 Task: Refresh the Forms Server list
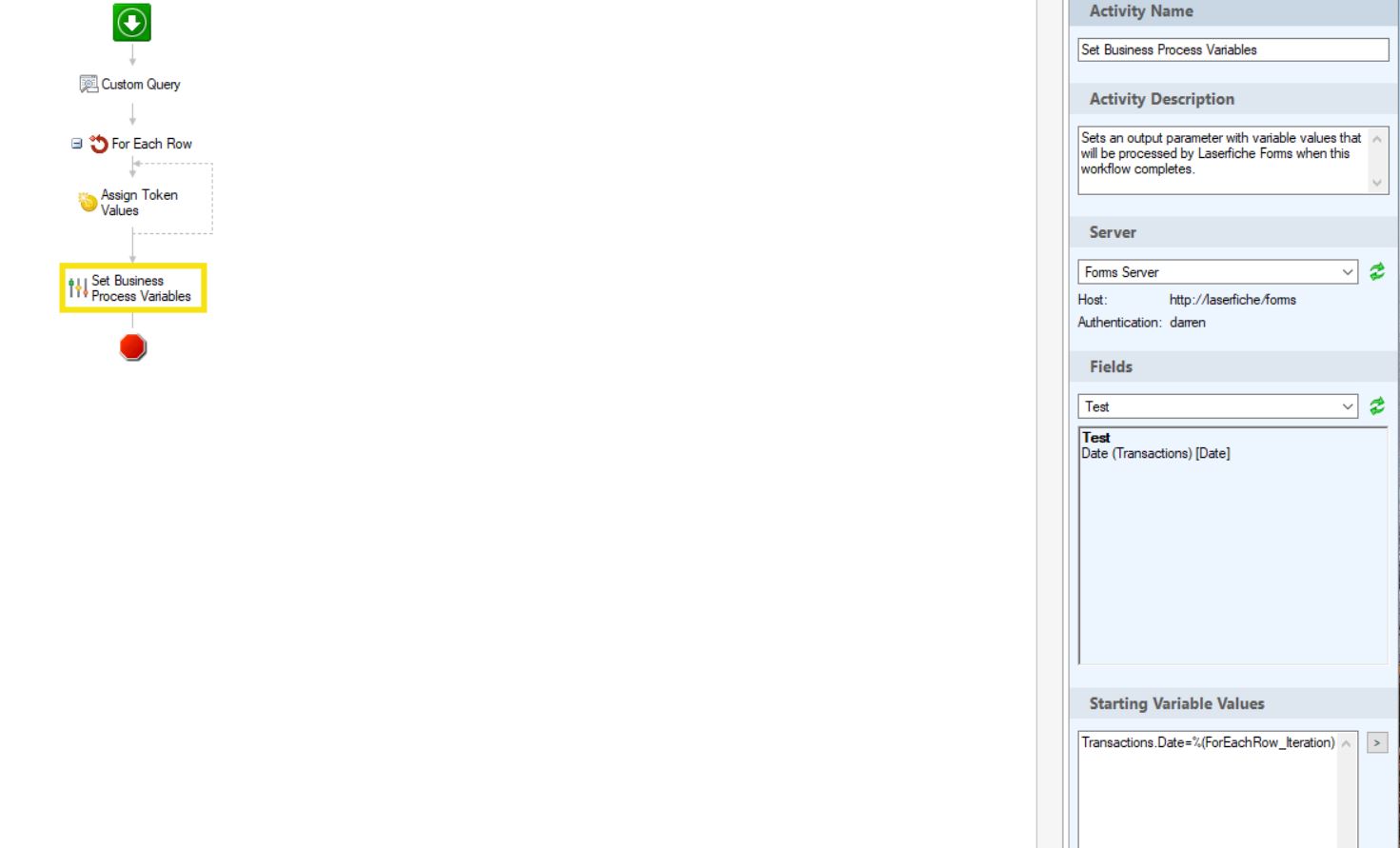[1377, 272]
